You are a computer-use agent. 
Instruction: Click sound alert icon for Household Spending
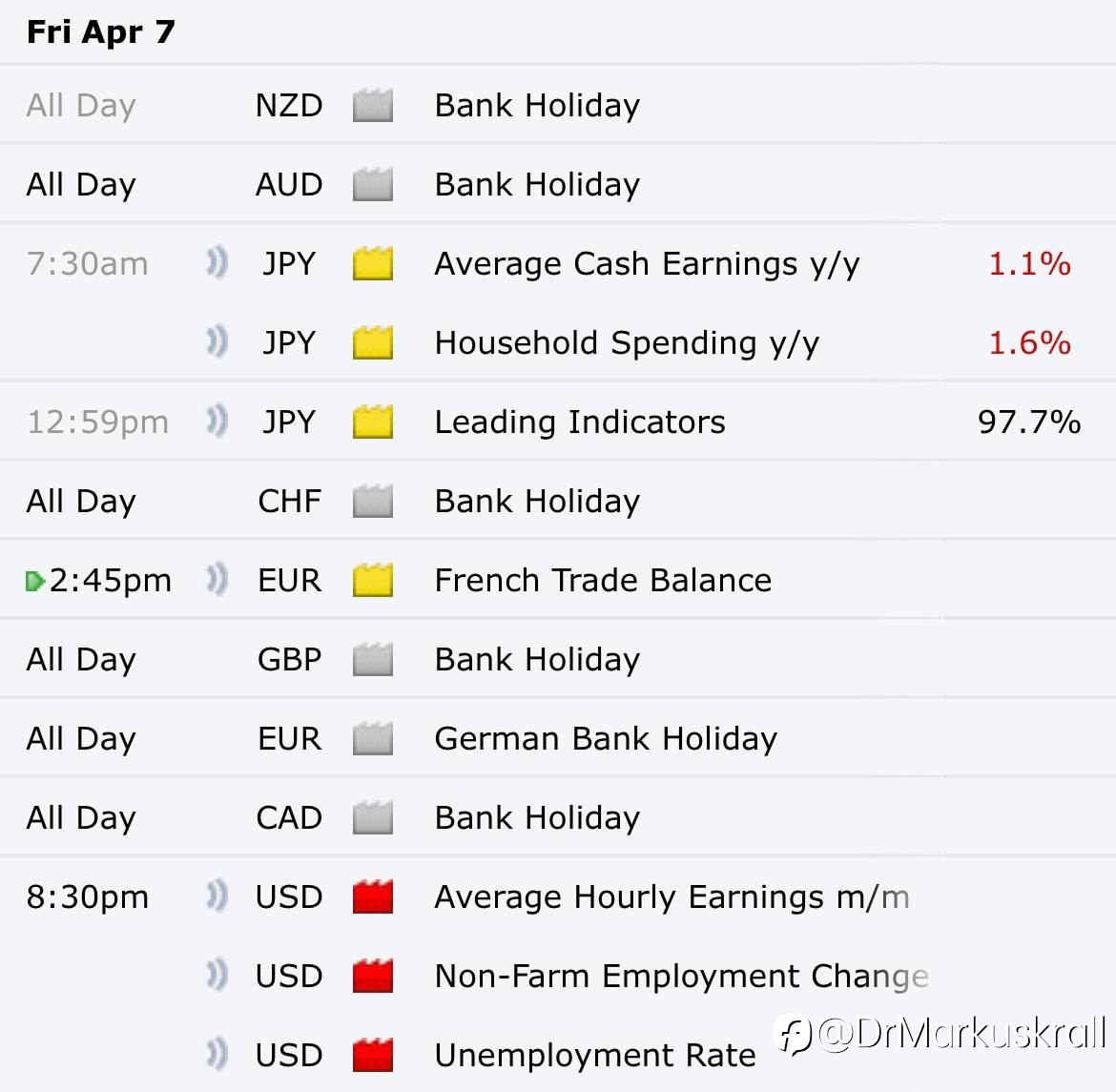pos(217,341)
